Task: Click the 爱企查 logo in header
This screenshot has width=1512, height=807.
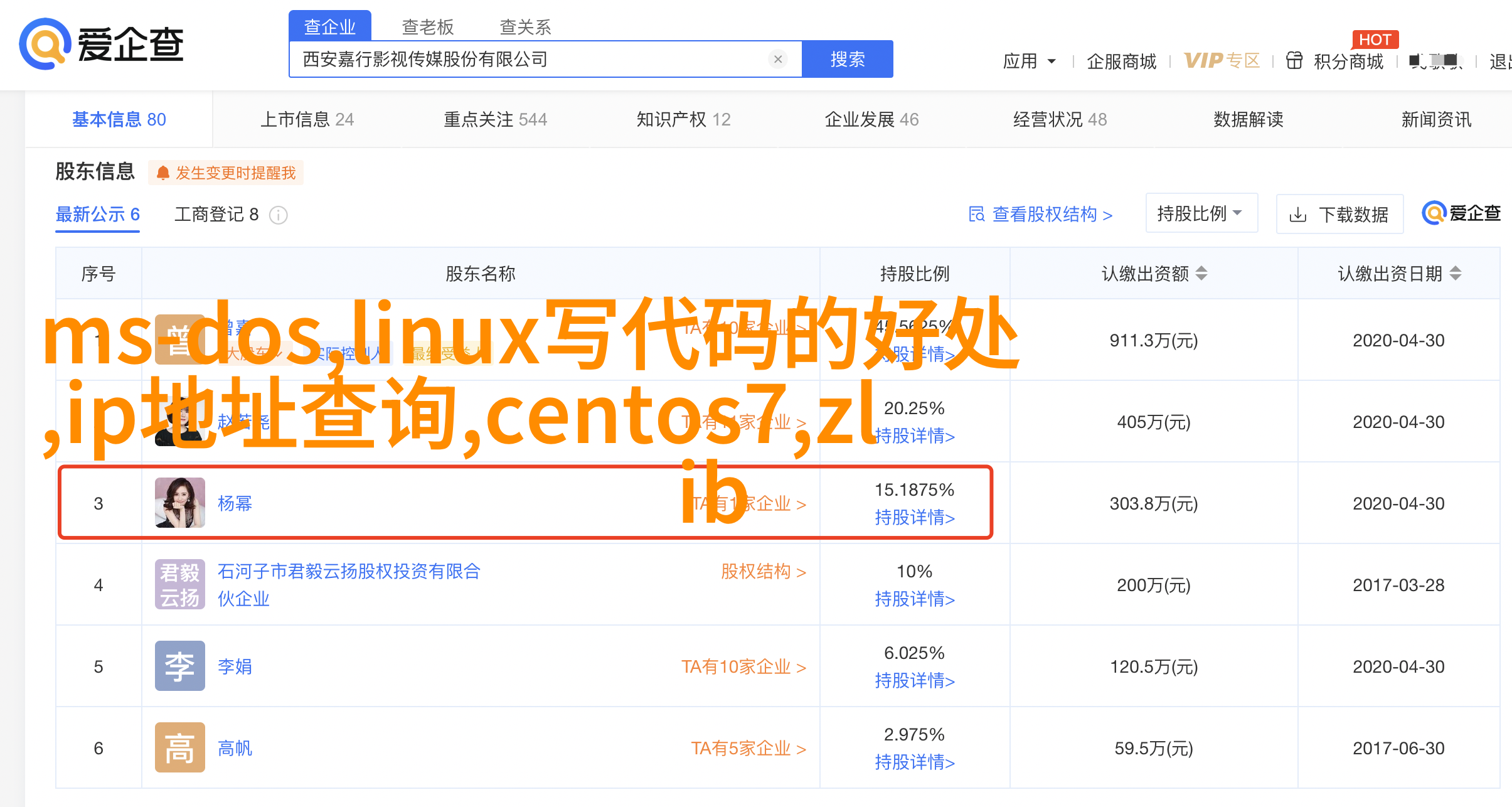Action: pyautogui.click(x=101, y=44)
